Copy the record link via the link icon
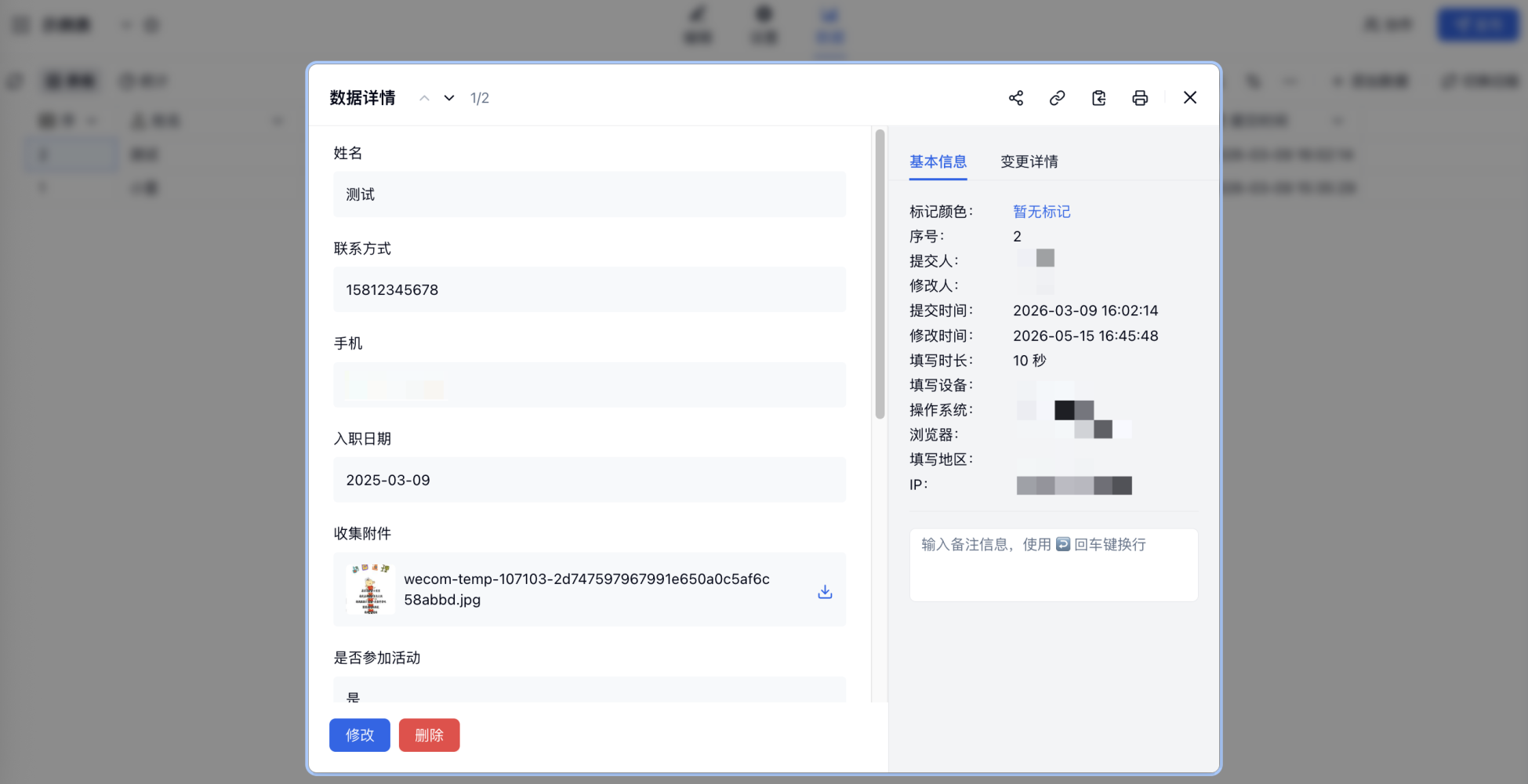Image resolution: width=1528 pixels, height=784 pixels. pos(1058,98)
